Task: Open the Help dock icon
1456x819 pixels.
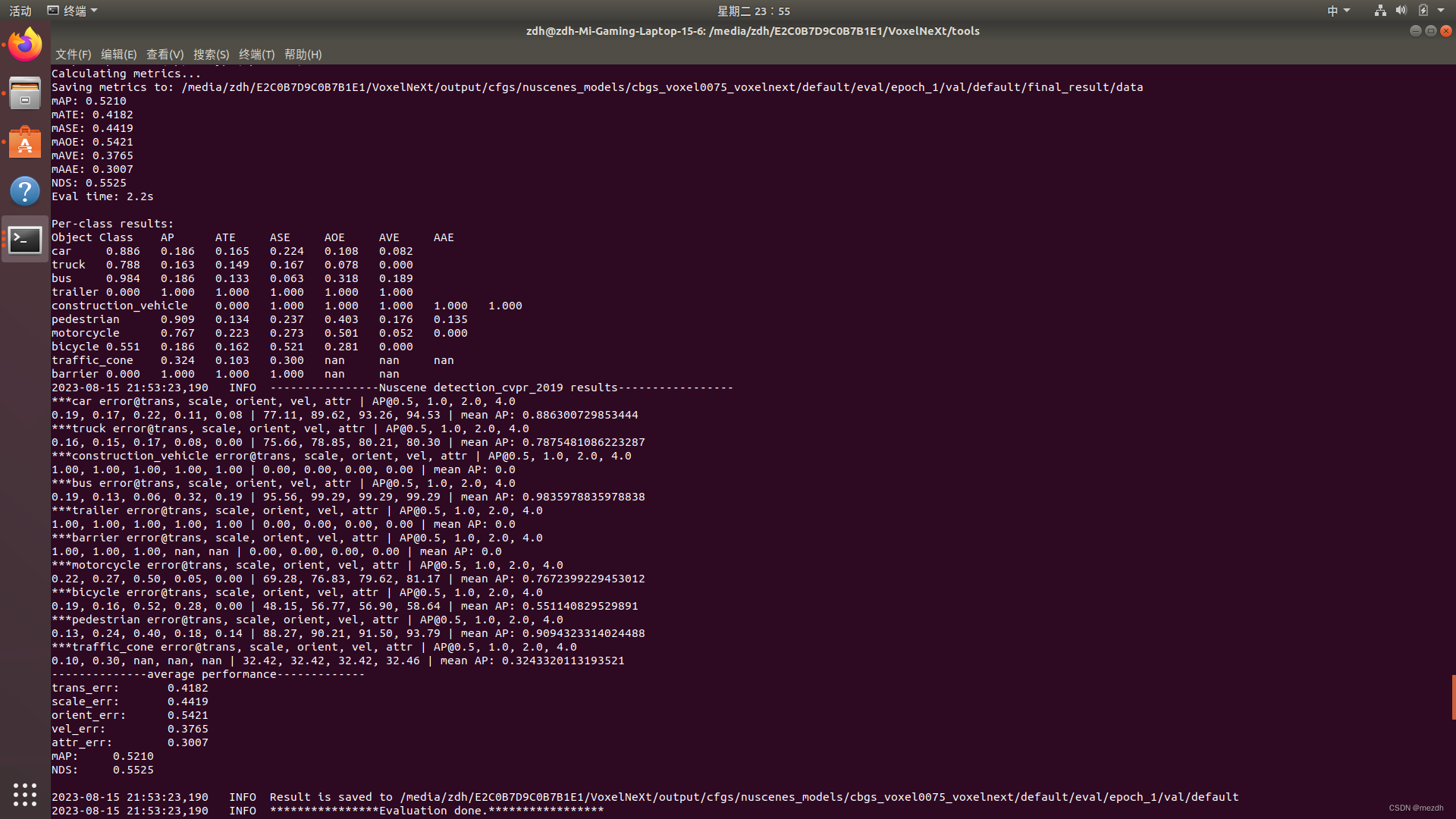Action: pyautogui.click(x=25, y=190)
